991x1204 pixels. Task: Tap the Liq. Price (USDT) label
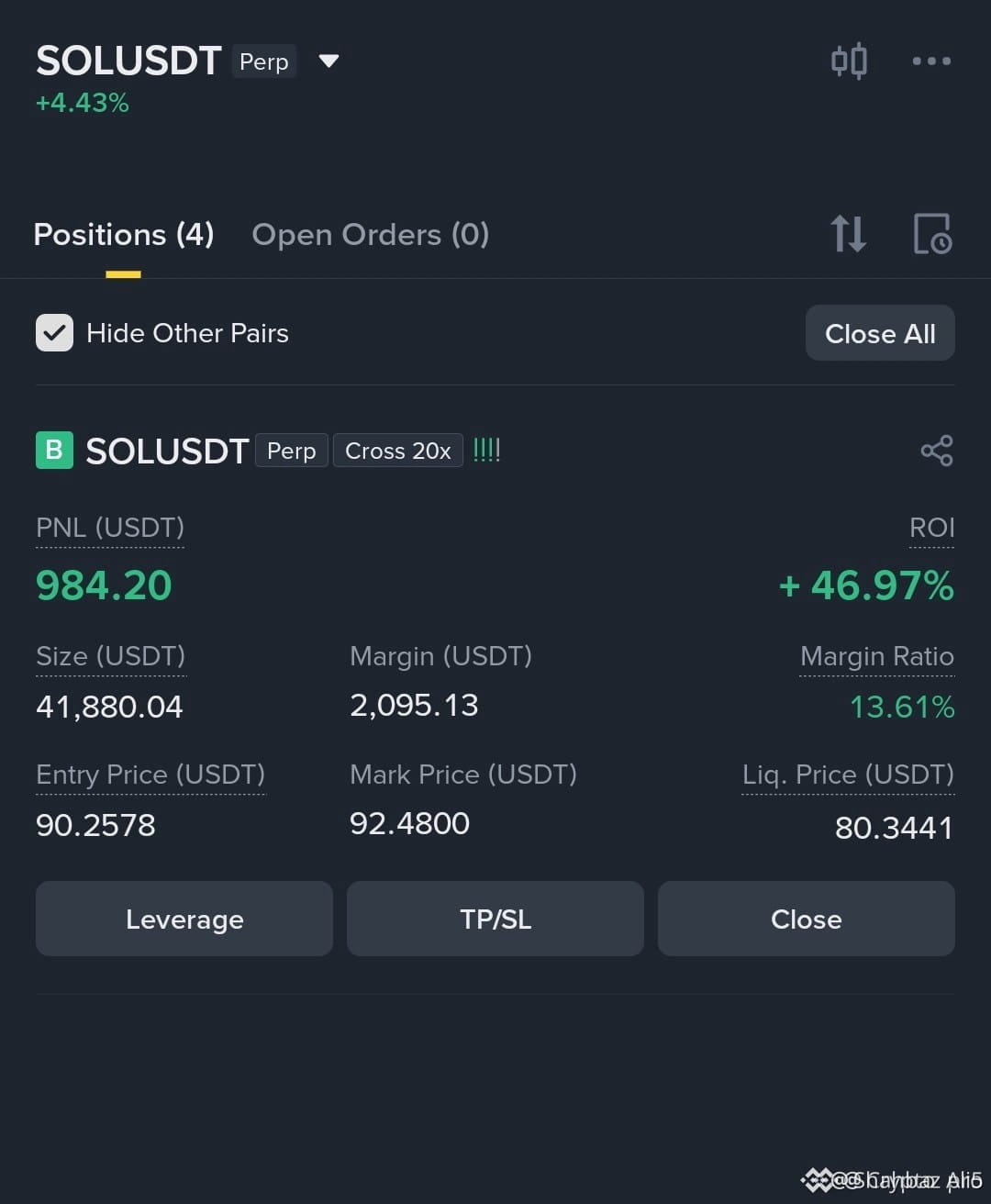point(848,775)
